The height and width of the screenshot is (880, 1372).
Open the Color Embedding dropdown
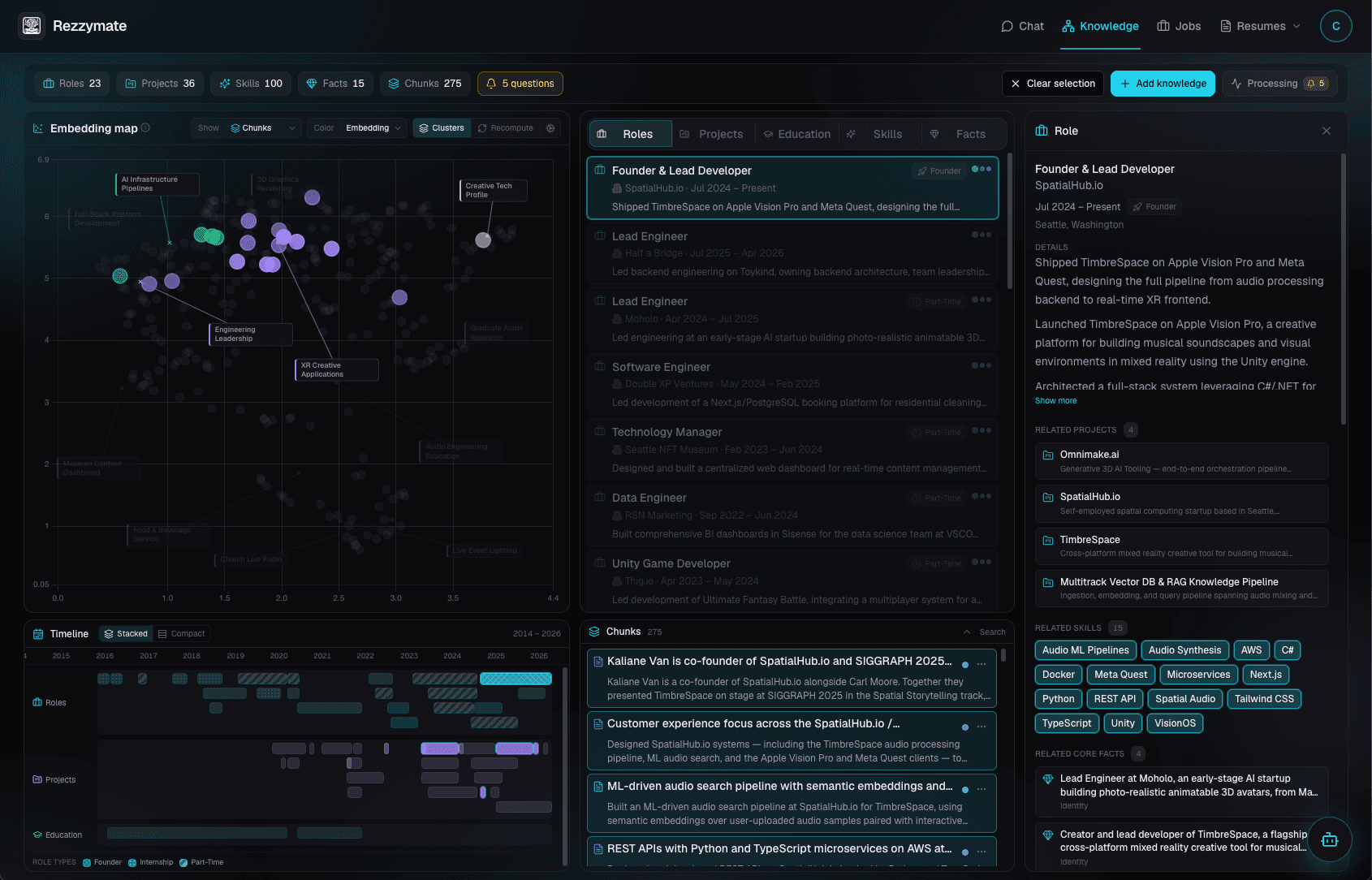tap(356, 128)
